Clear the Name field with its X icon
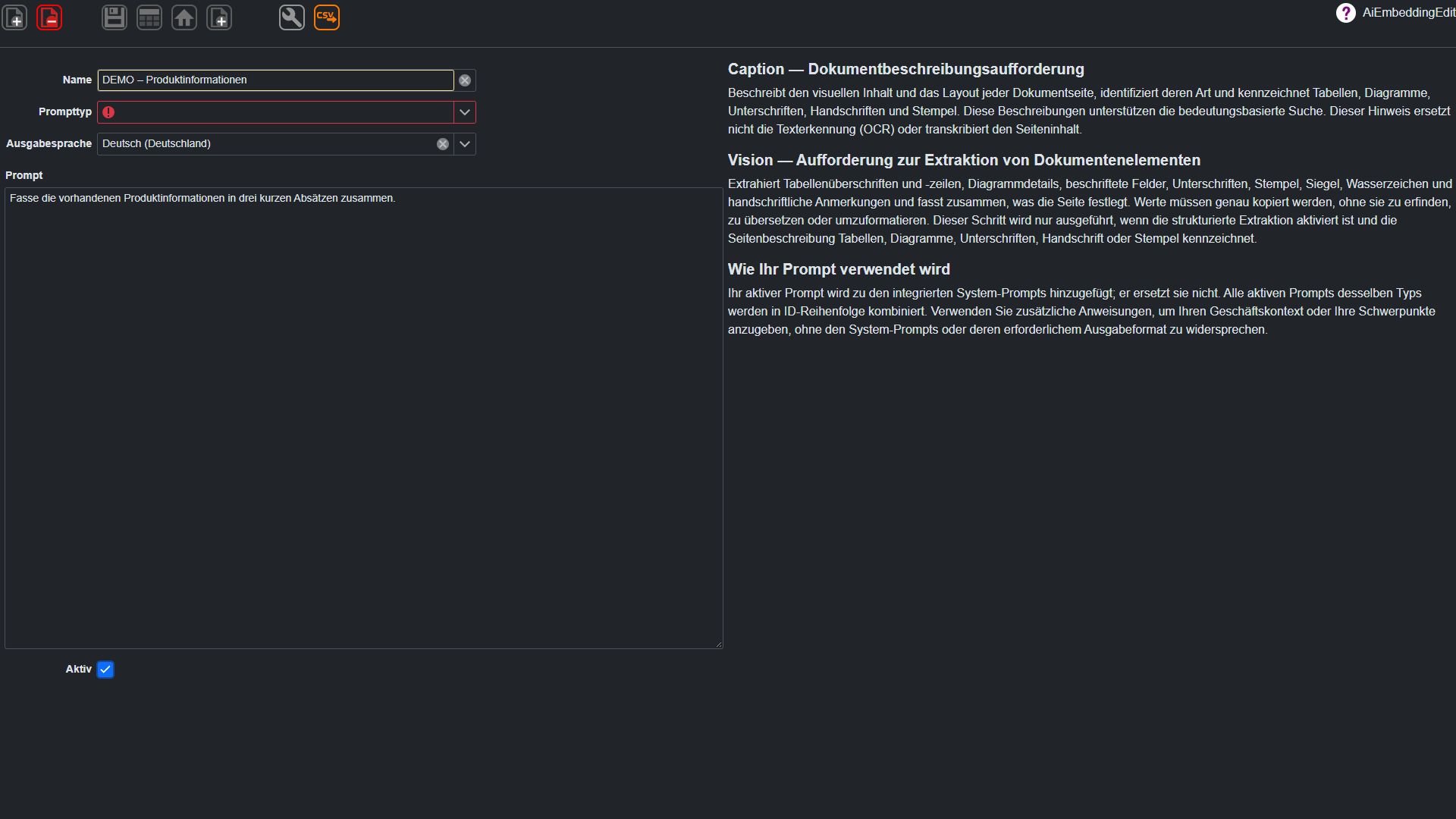The image size is (1456, 819). pos(465,80)
